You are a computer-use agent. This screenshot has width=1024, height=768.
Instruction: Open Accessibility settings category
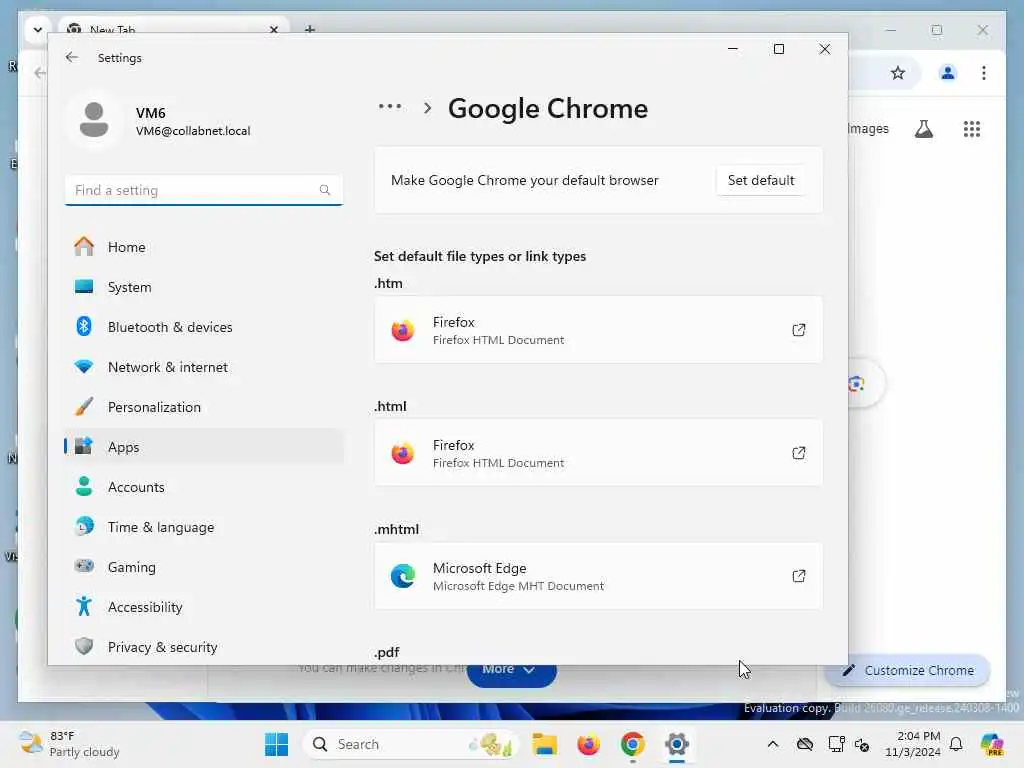click(204, 607)
